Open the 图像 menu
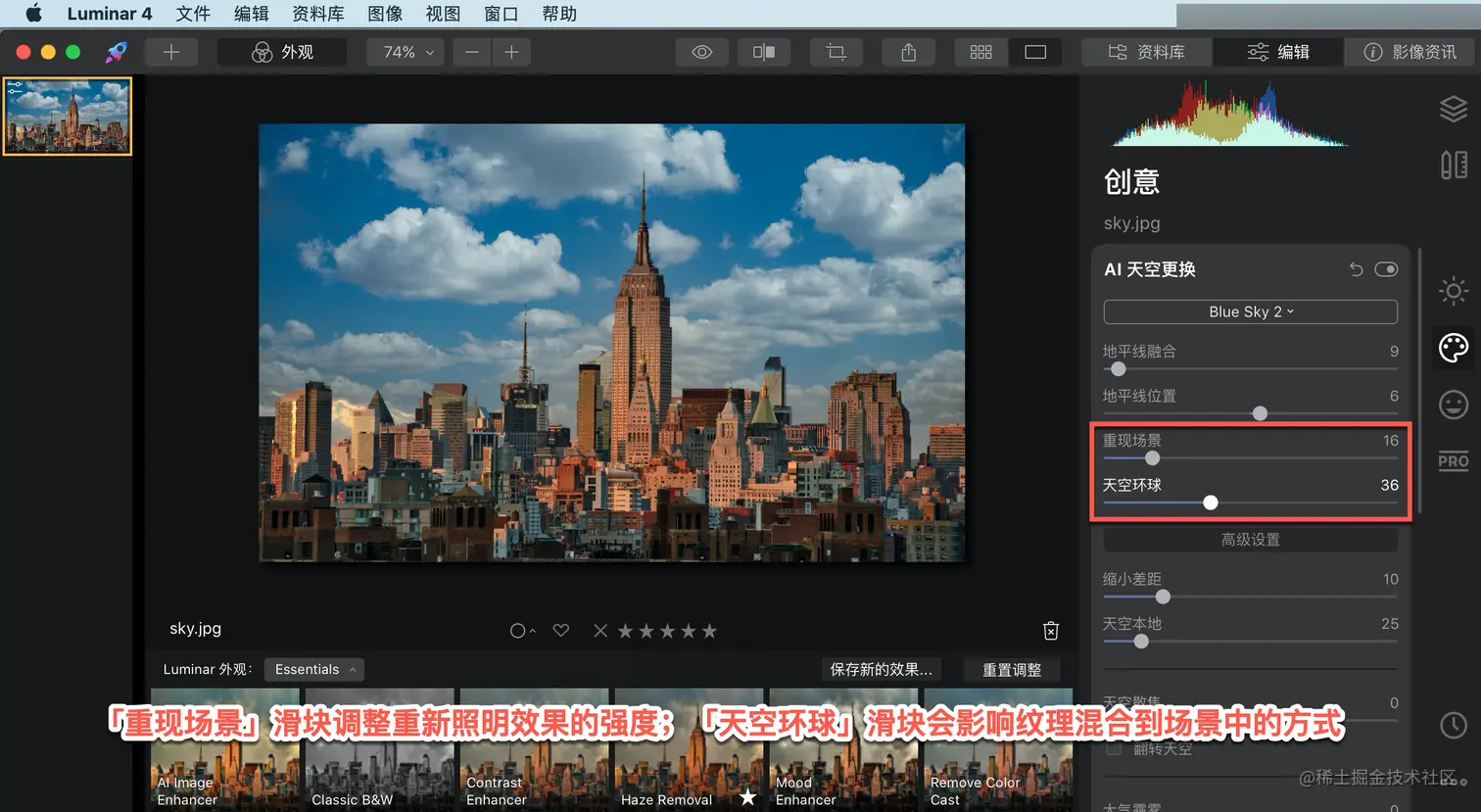This screenshot has width=1481, height=812. click(385, 14)
